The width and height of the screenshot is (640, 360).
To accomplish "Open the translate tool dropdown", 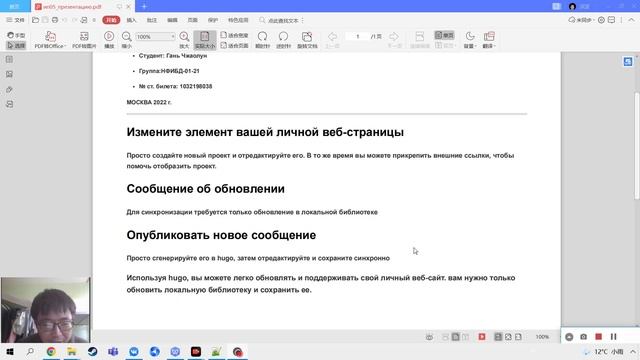I will [x=489, y=40].
